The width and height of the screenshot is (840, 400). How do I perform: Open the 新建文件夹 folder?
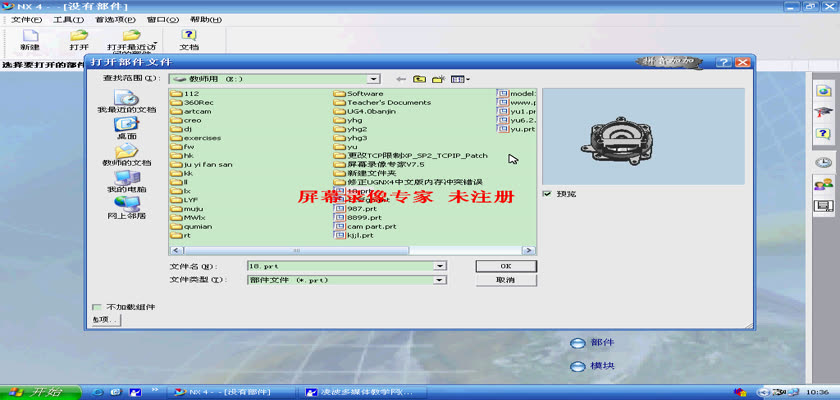click(x=365, y=173)
